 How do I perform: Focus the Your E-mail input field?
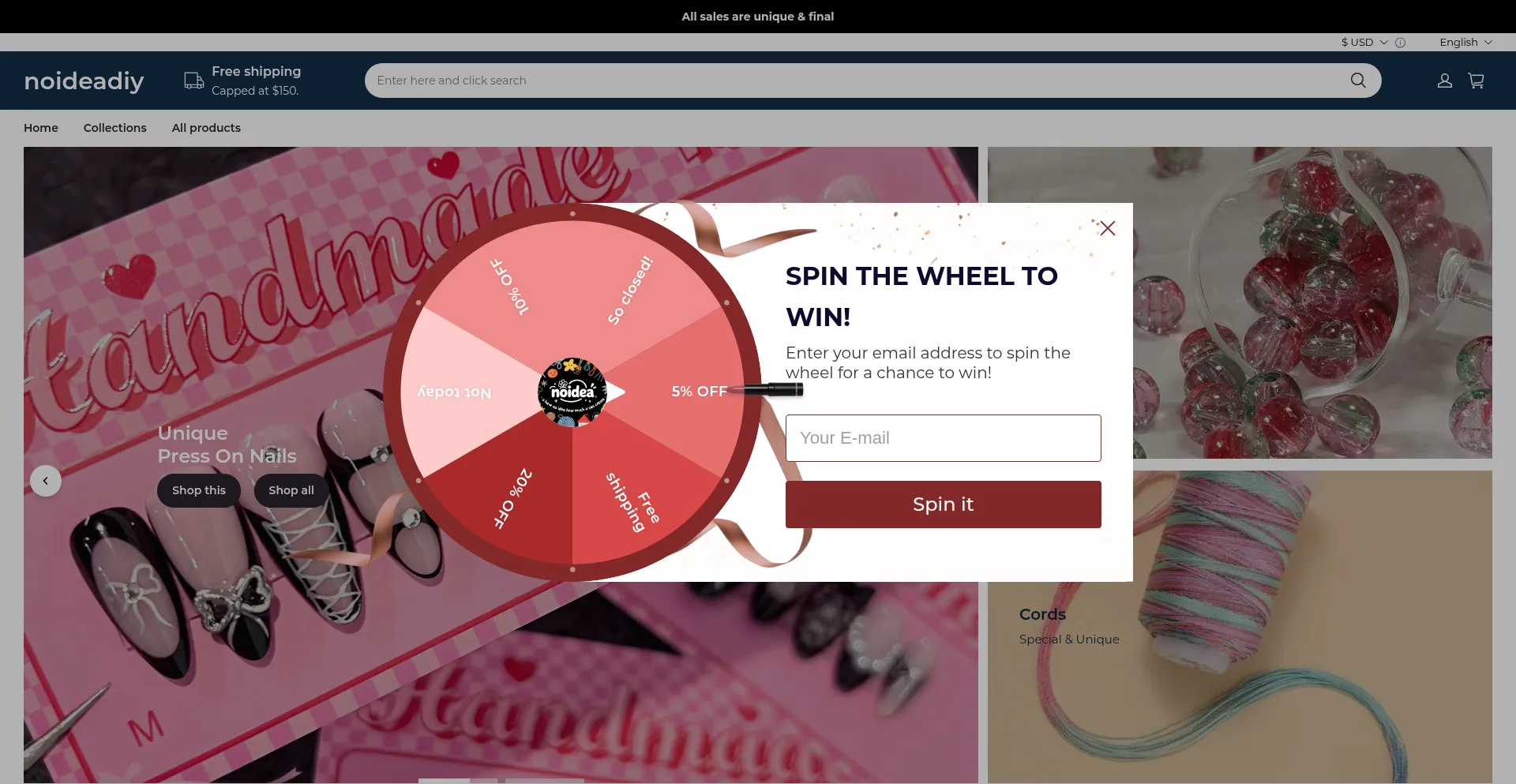[x=943, y=438]
